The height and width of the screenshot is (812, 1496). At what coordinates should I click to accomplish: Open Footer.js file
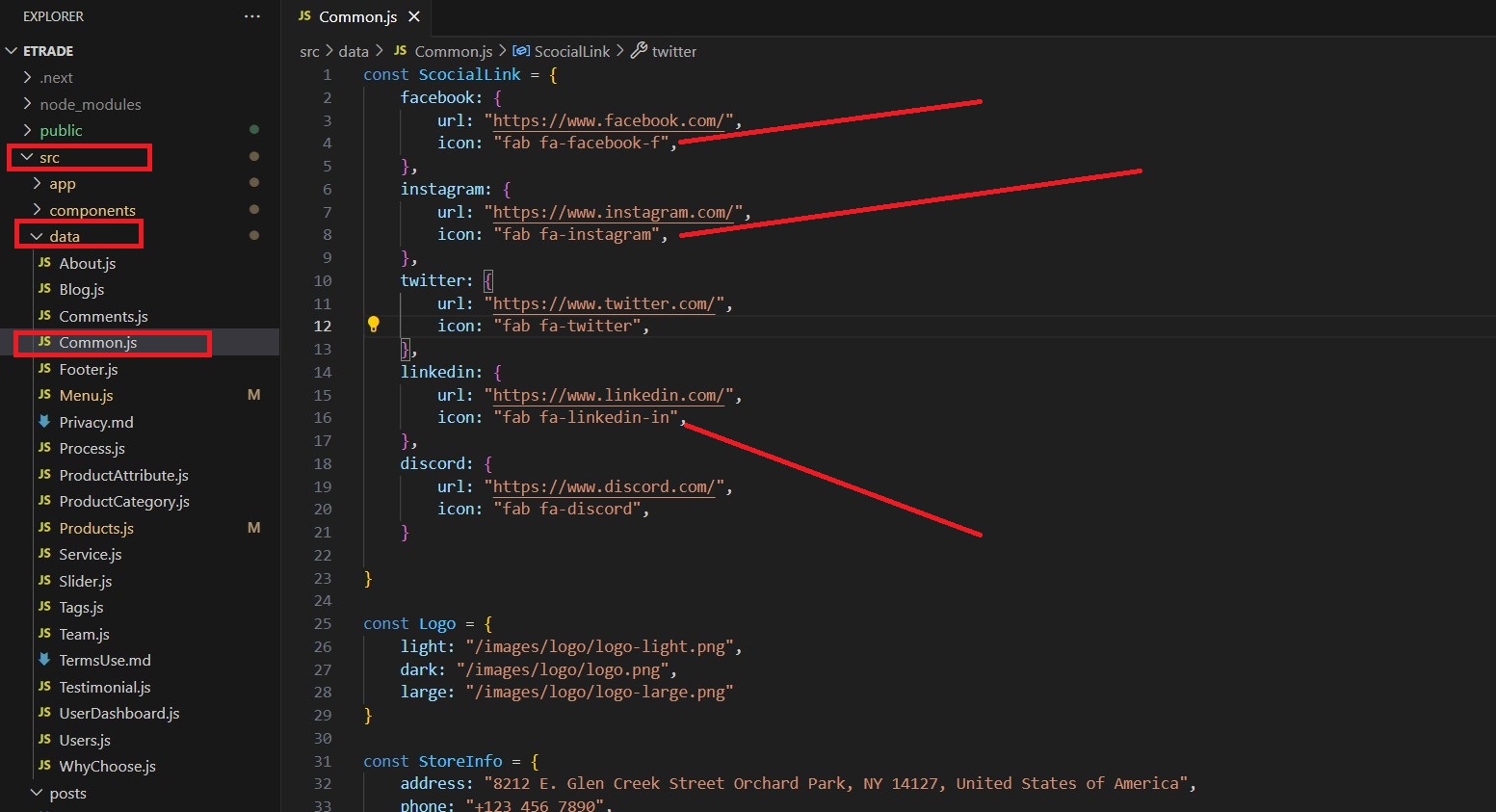tap(88, 369)
